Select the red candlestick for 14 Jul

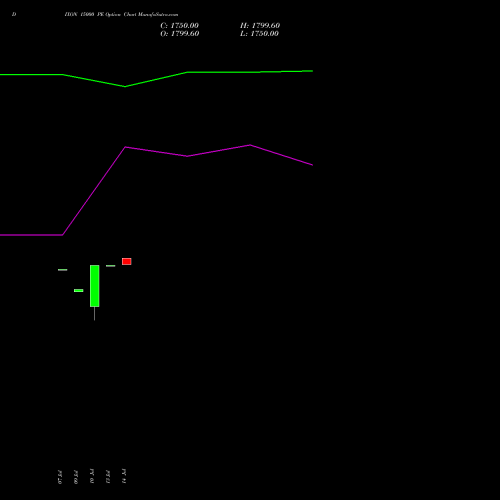(127, 261)
